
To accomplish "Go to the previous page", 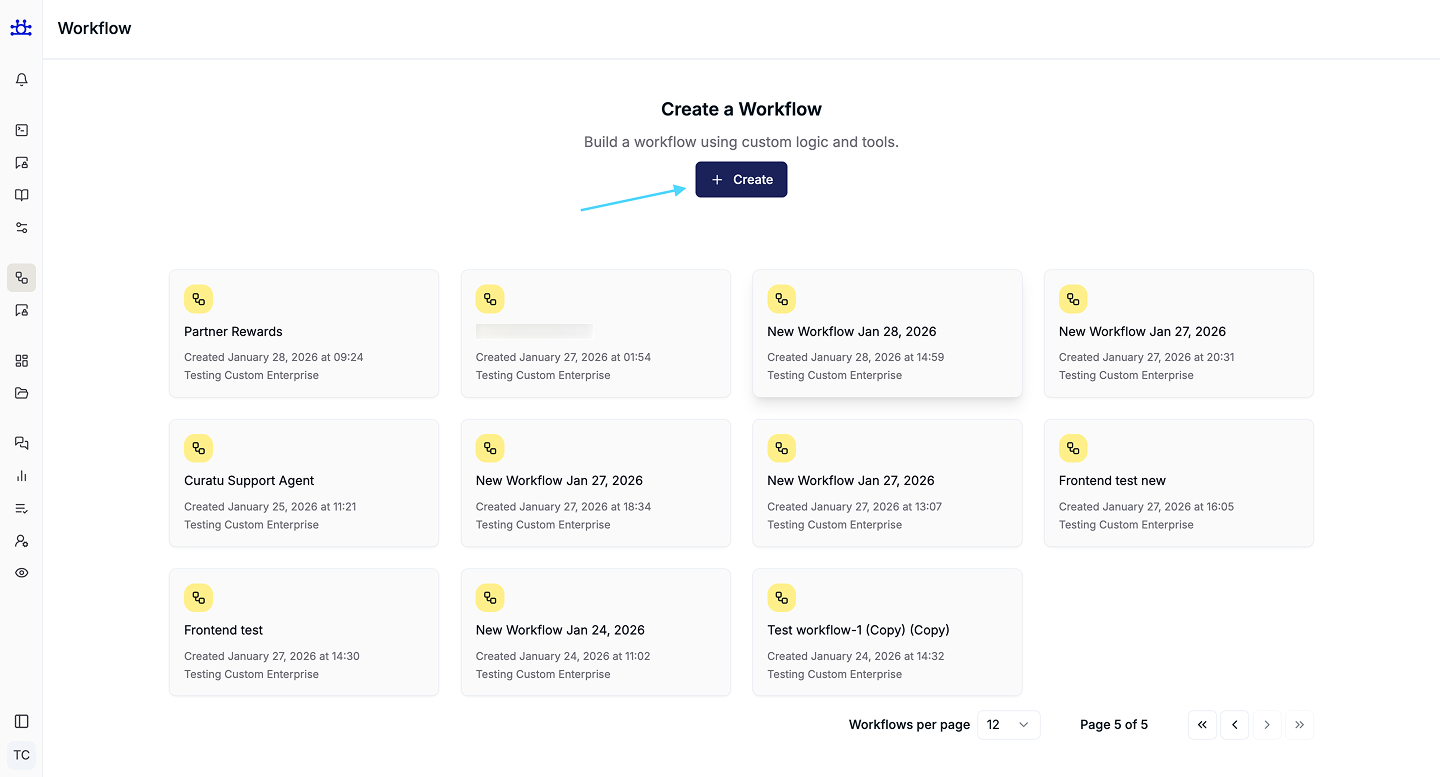I will tap(1235, 725).
